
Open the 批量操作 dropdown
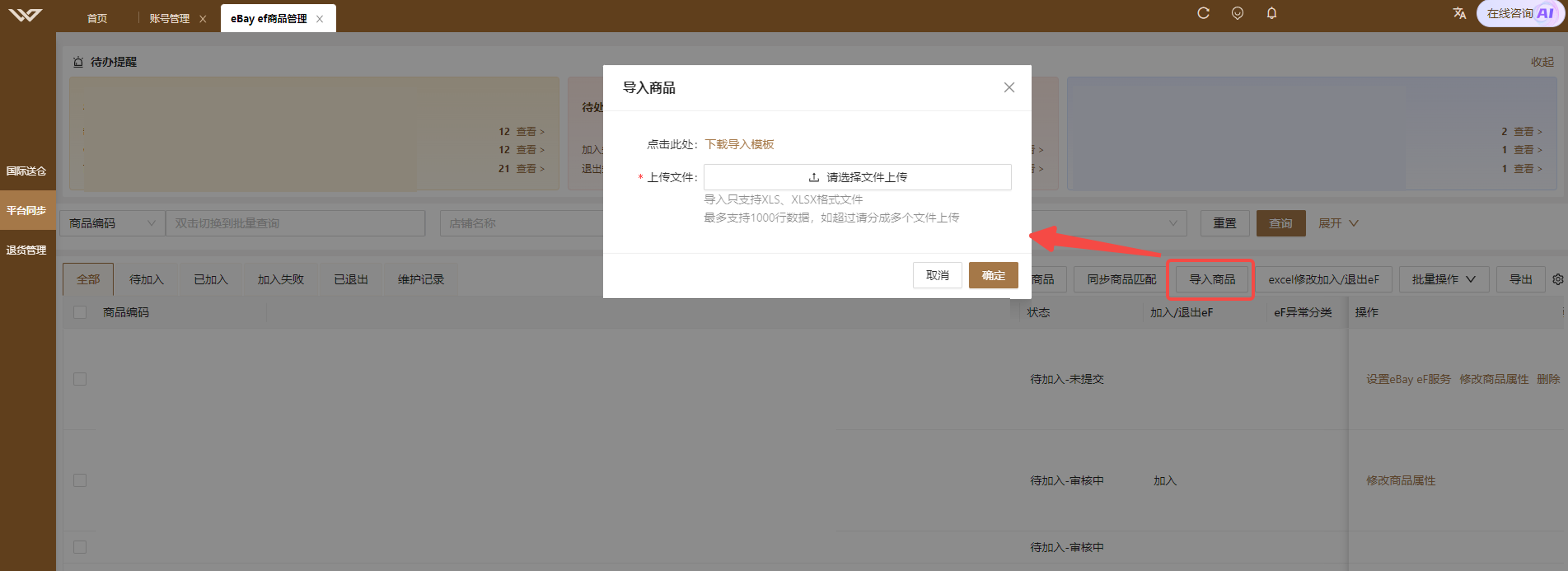(1443, 279)
